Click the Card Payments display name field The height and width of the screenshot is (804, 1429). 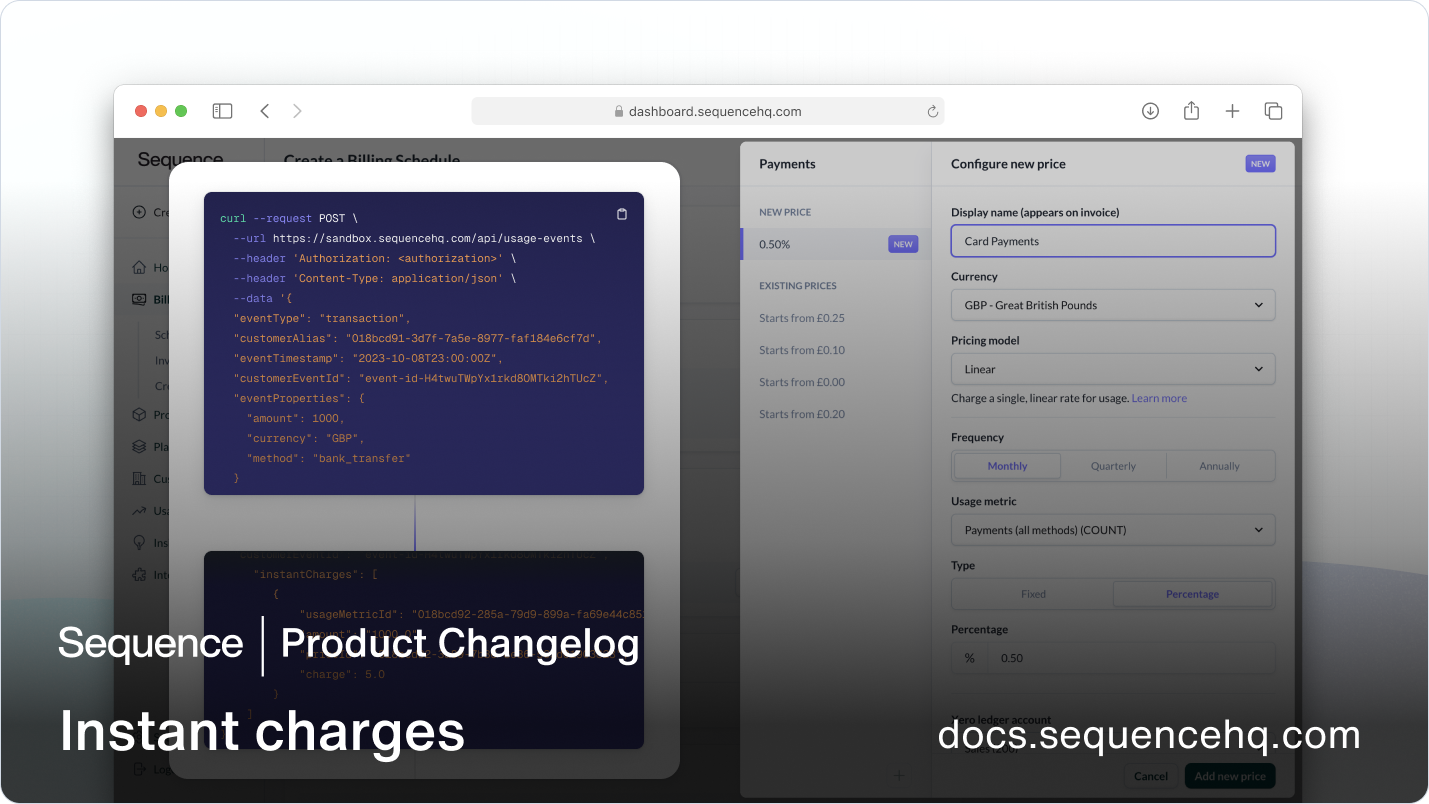(x=1113, y=240)
